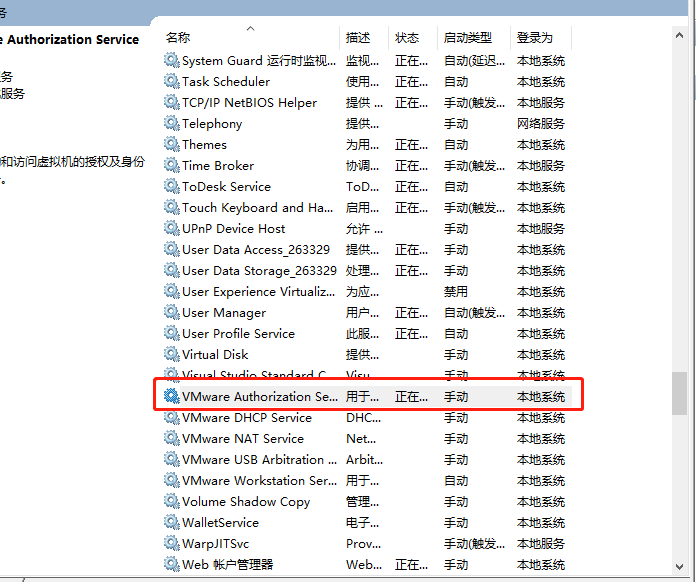Click the Arbit... description of VMware USB Arbitration

pos(364,459)
